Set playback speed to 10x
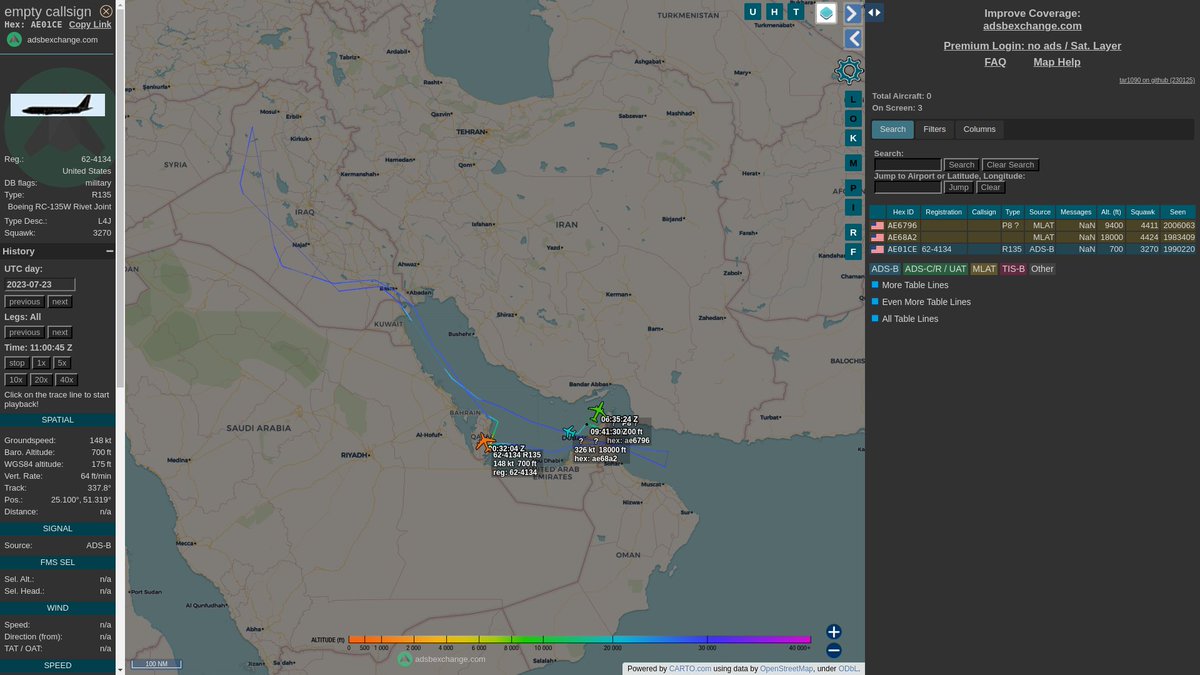This screenshot has width=1200, height=675. [x=16, y=379]
